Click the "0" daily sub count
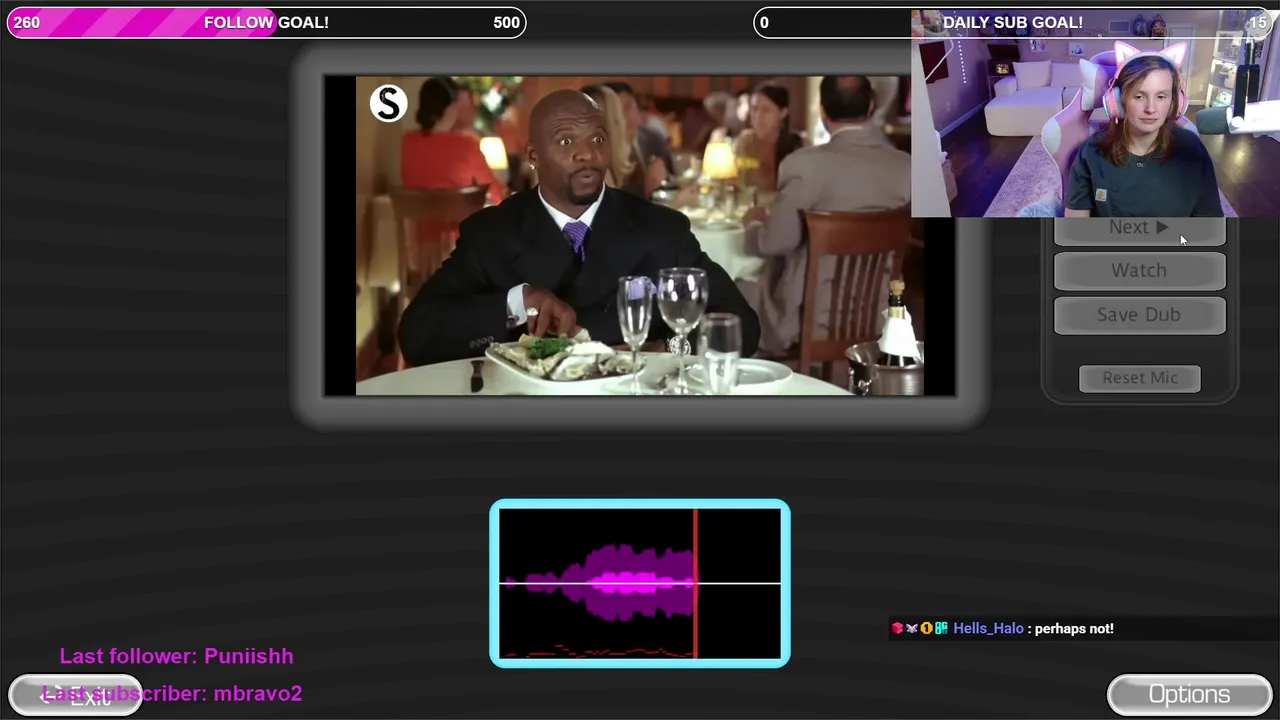This screenshot has height=720, width=1280. click(x=764, y=22)
